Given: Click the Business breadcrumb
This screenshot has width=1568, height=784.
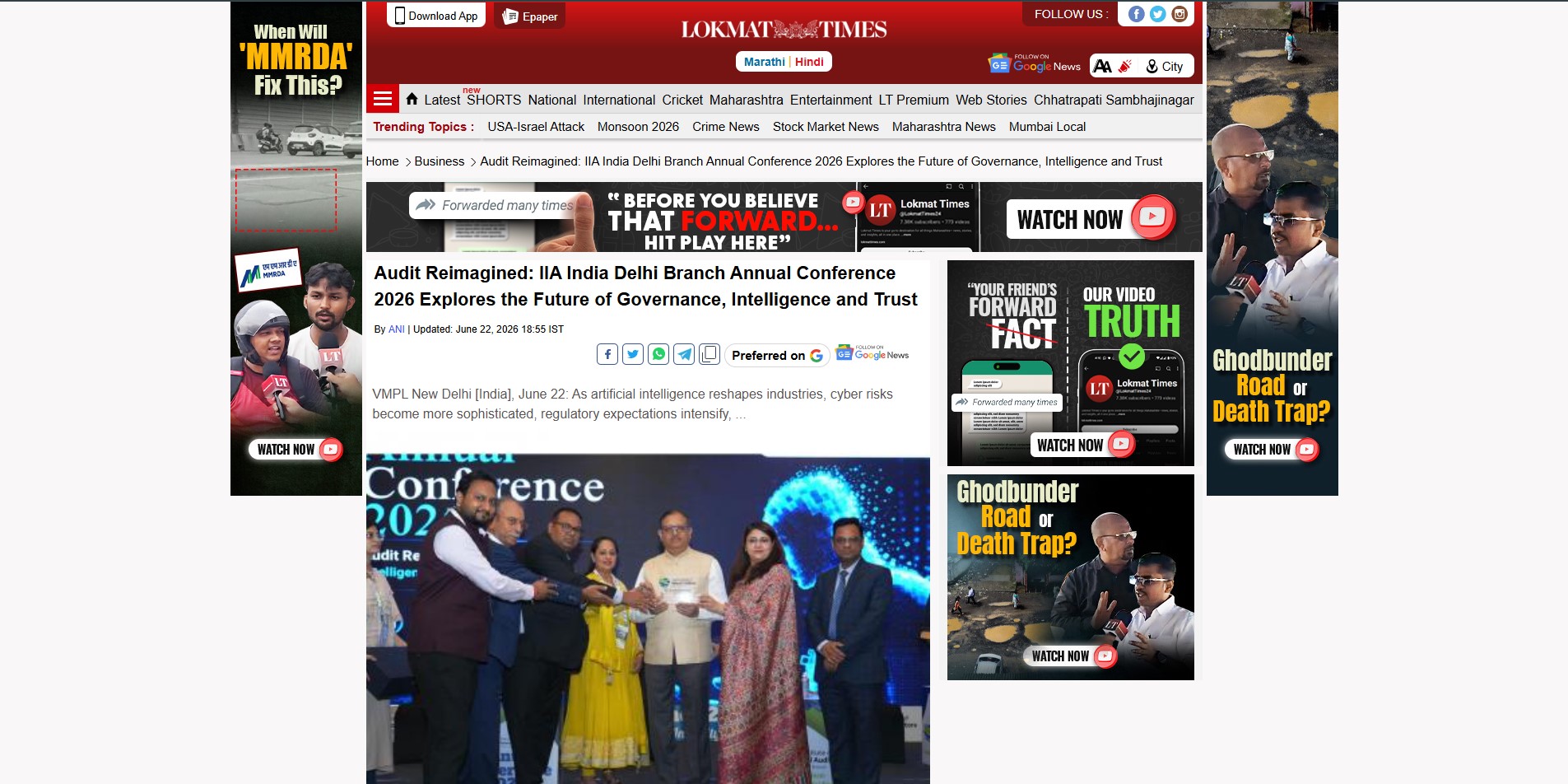Looking at the screenshot, I should [440, 161].
